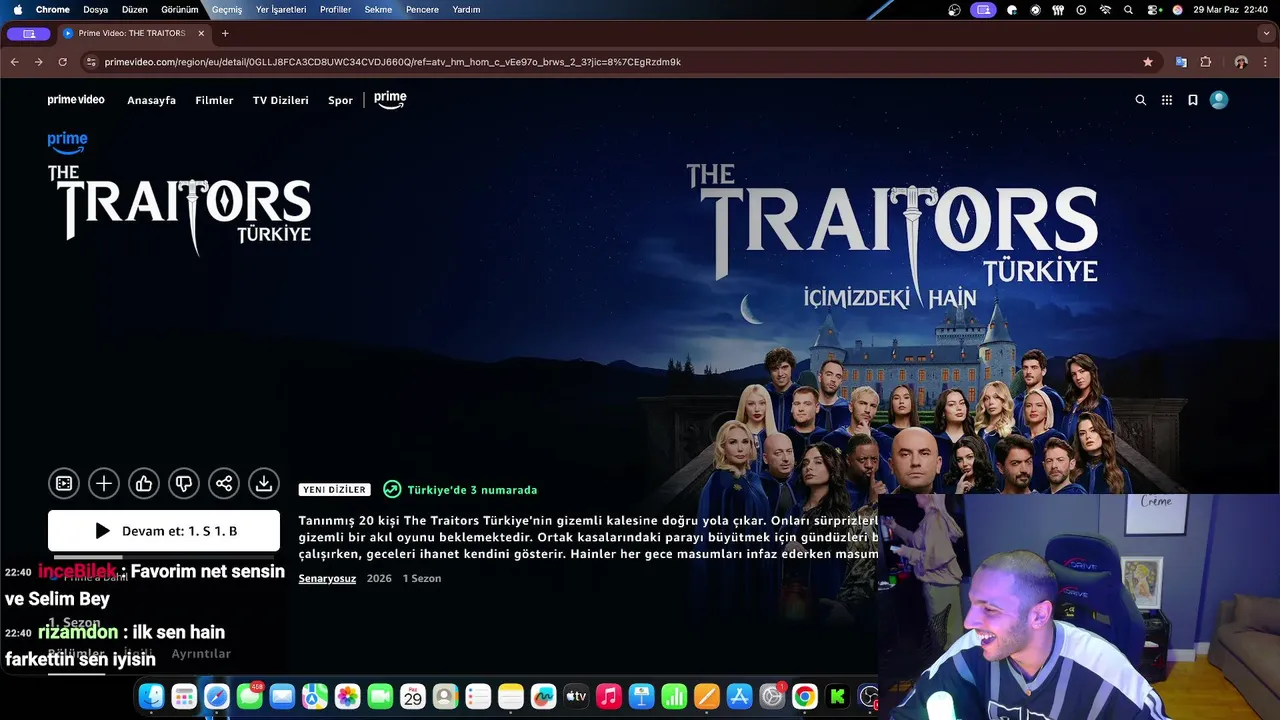Open Photos app from the dock
The width and height of the screenshot is (1280, 720).
pyautogui.click(x=348, y=696)
